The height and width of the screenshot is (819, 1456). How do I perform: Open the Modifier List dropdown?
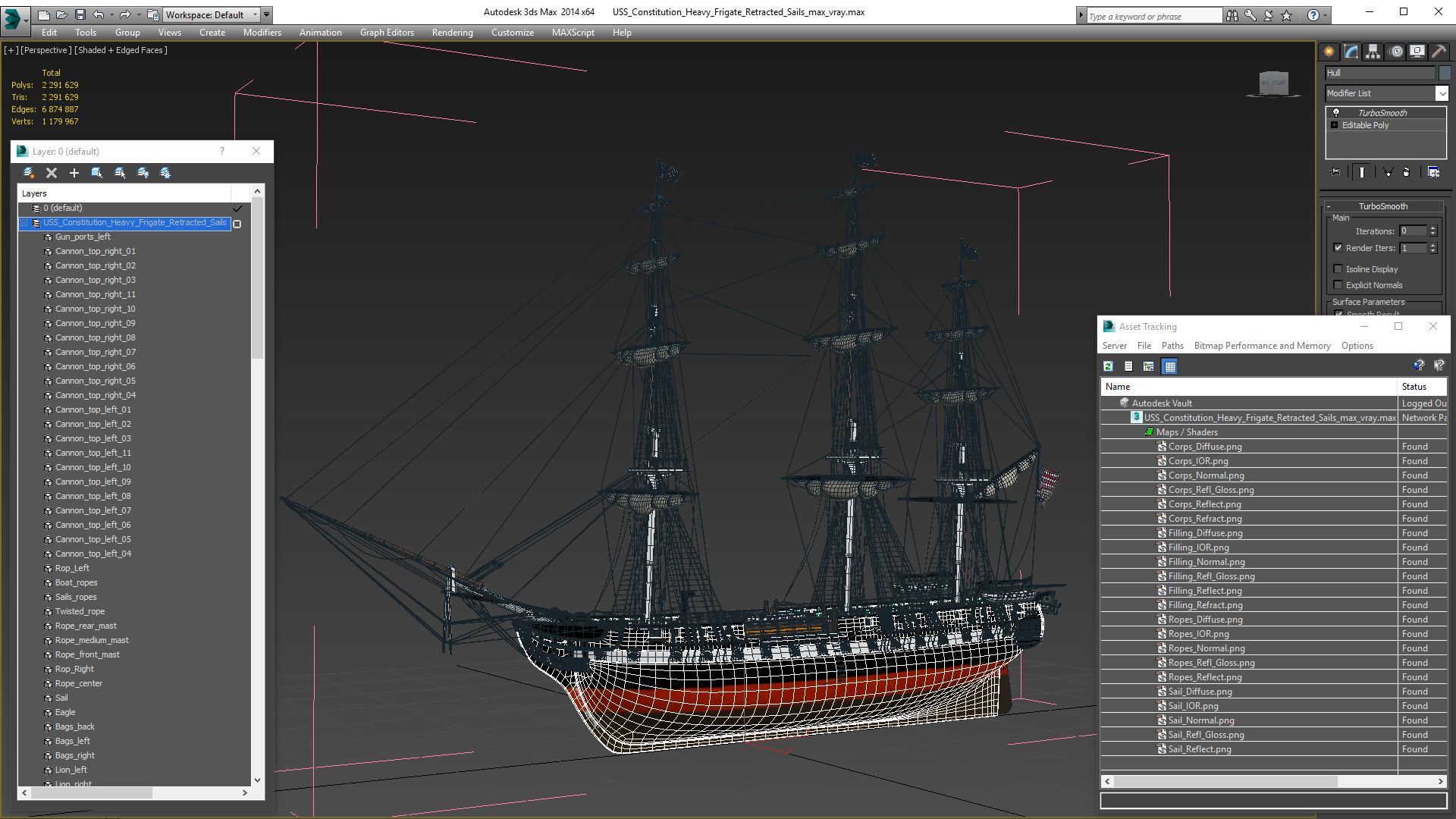coord(1442,93)
